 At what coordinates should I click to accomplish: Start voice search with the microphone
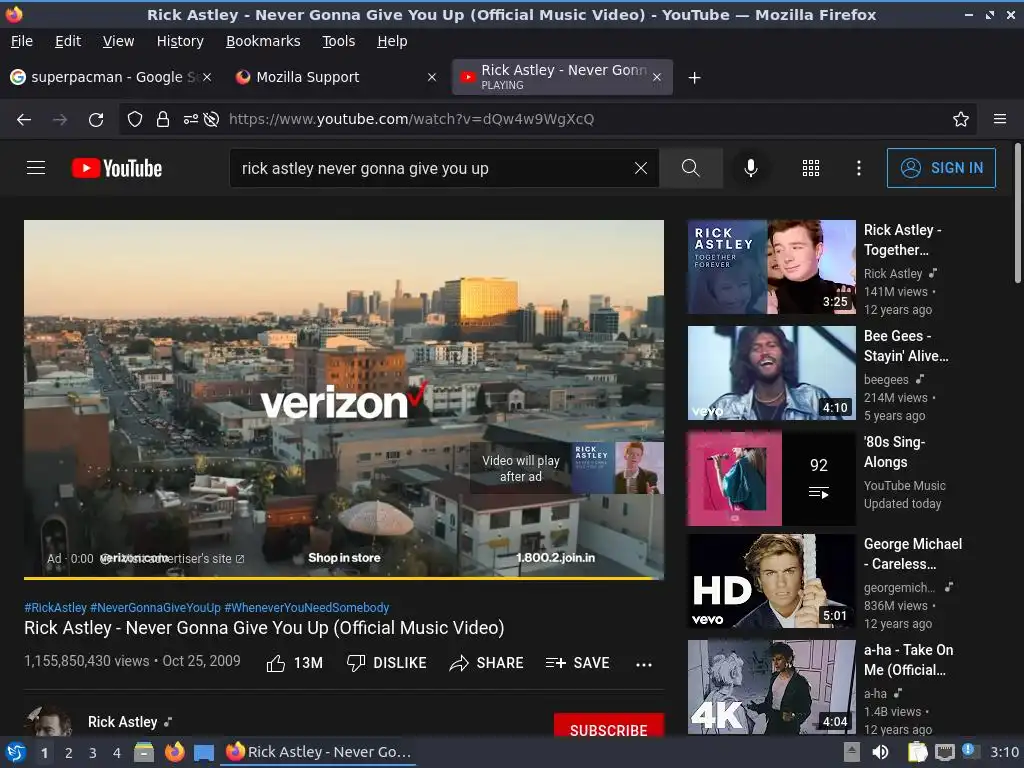tap(751, 168)
